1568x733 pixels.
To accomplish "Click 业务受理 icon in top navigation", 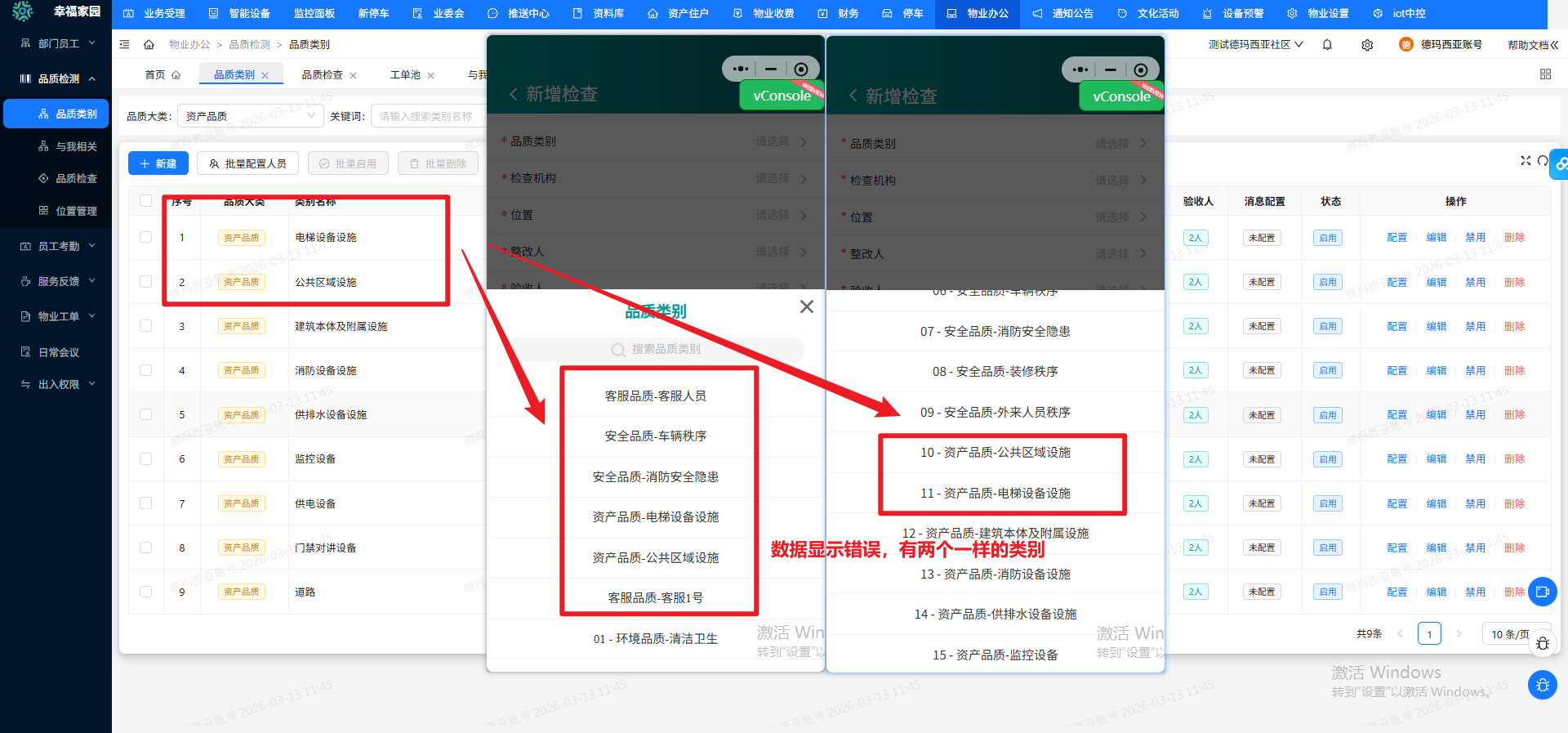I will click(x=129, y=14).
